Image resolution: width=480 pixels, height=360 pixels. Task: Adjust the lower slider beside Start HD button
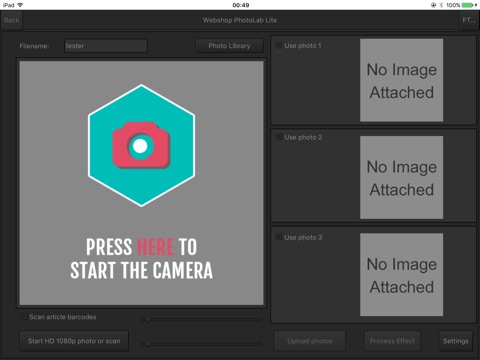[202, 344]
